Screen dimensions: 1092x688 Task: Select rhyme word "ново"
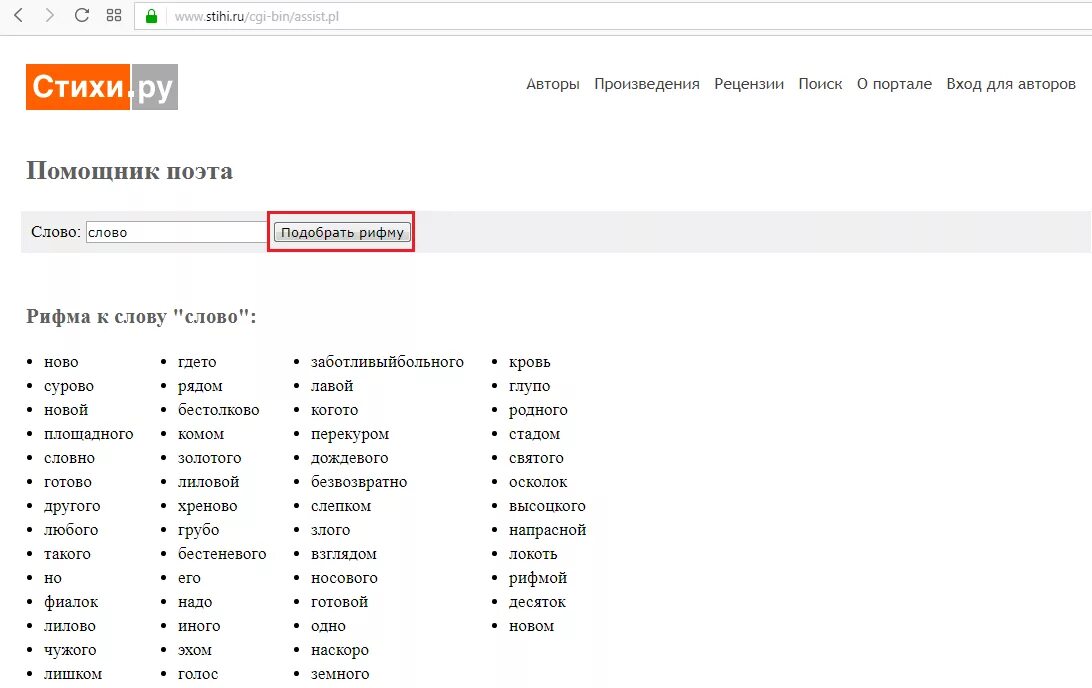[x=61, y=362]
